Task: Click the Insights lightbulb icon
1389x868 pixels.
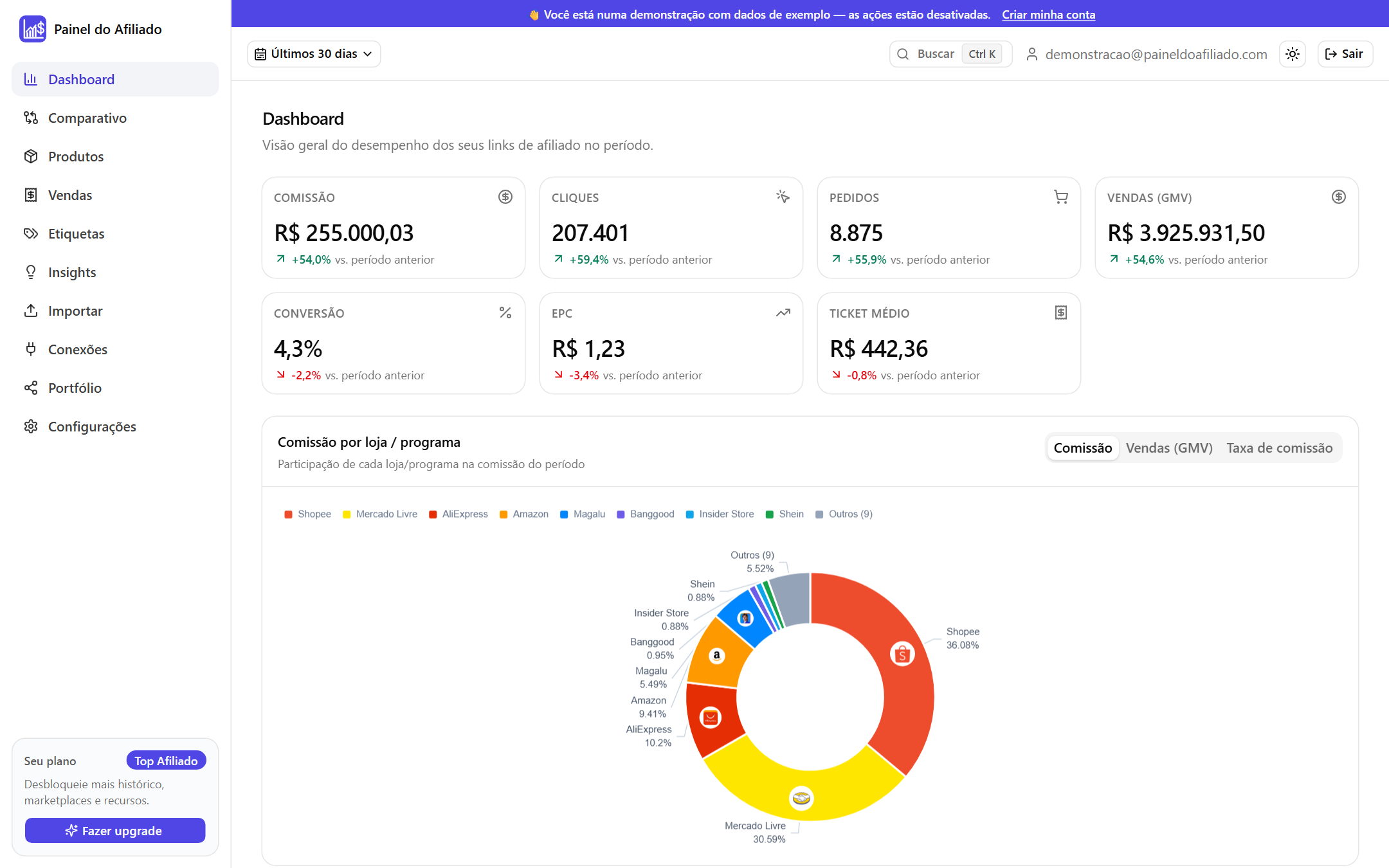Action: pyautogui.click(x=31, y=272)
